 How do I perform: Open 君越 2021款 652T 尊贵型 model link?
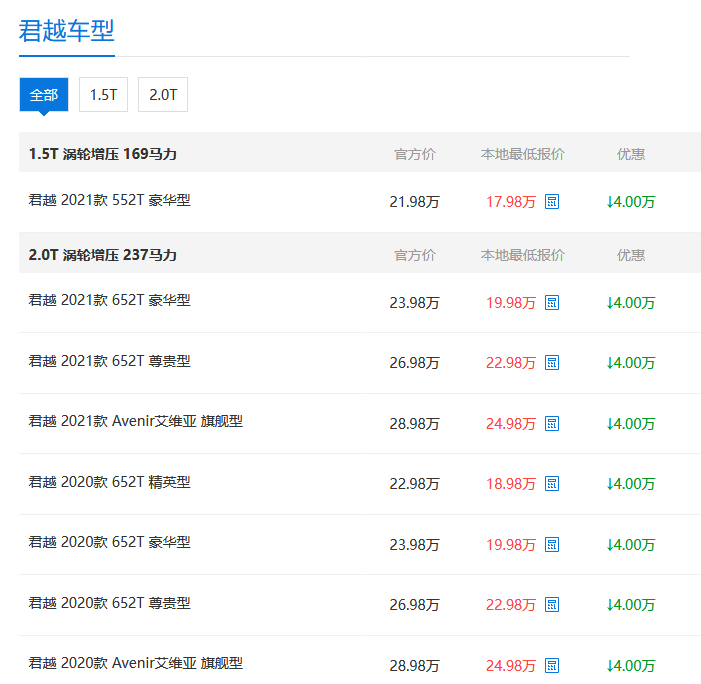click(109, 361)
